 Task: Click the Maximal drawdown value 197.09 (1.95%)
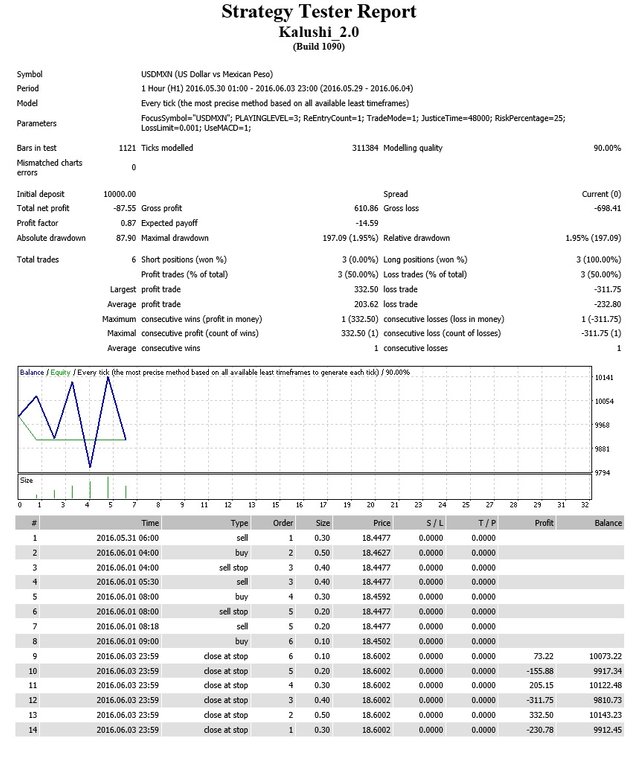pyautogui.click(x=350, y=238)
